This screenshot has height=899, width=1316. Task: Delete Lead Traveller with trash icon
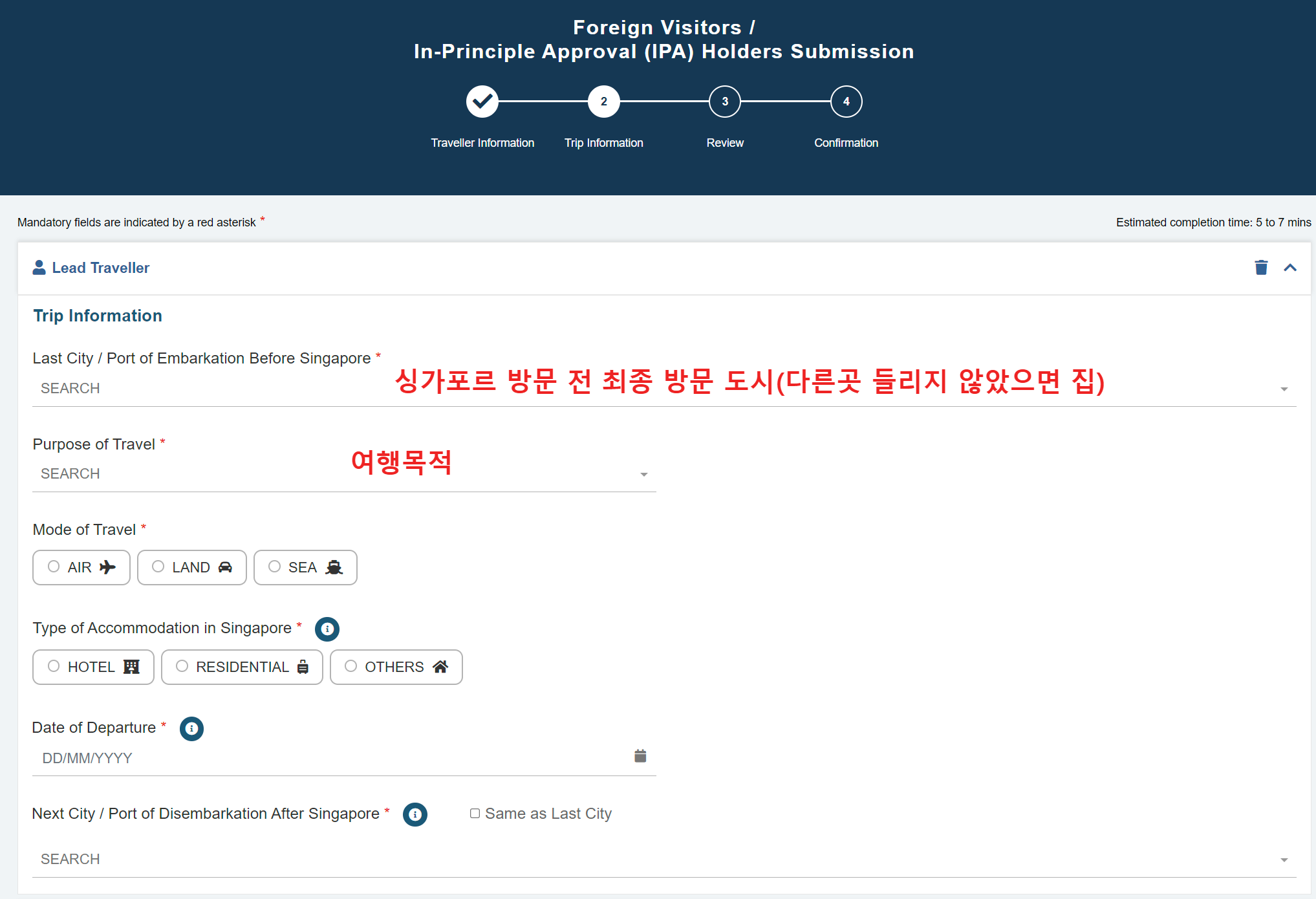tap(1261, 268)
